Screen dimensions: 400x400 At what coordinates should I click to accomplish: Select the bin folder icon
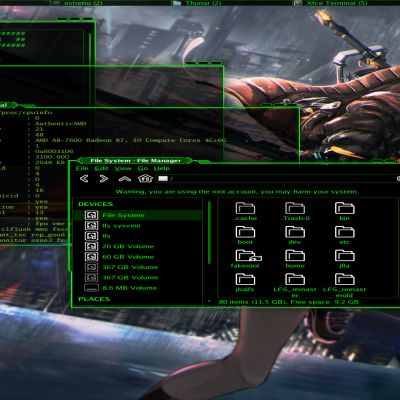pos(345,208)
